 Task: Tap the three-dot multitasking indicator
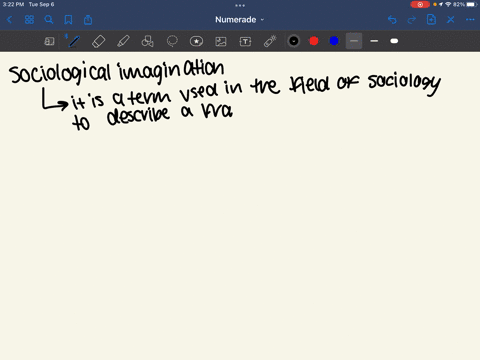tap(240, 5)
